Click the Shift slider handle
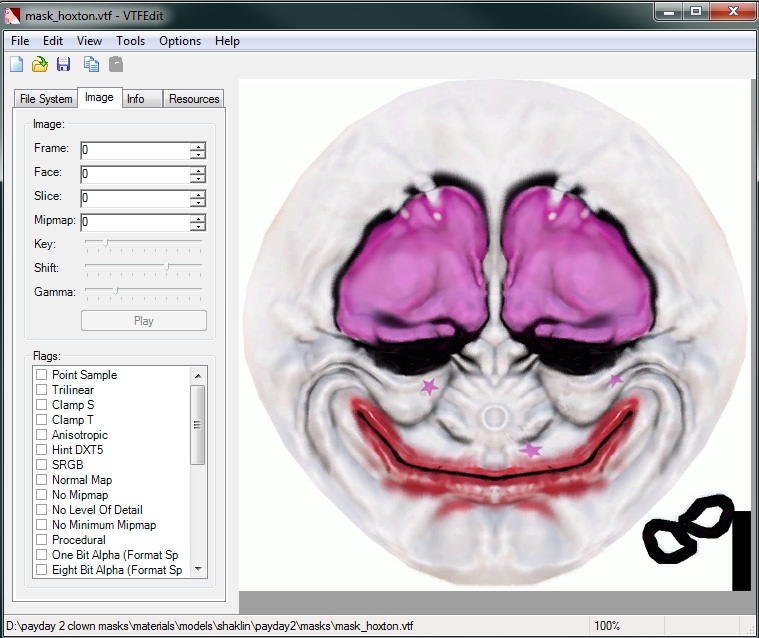 point(167,266)
